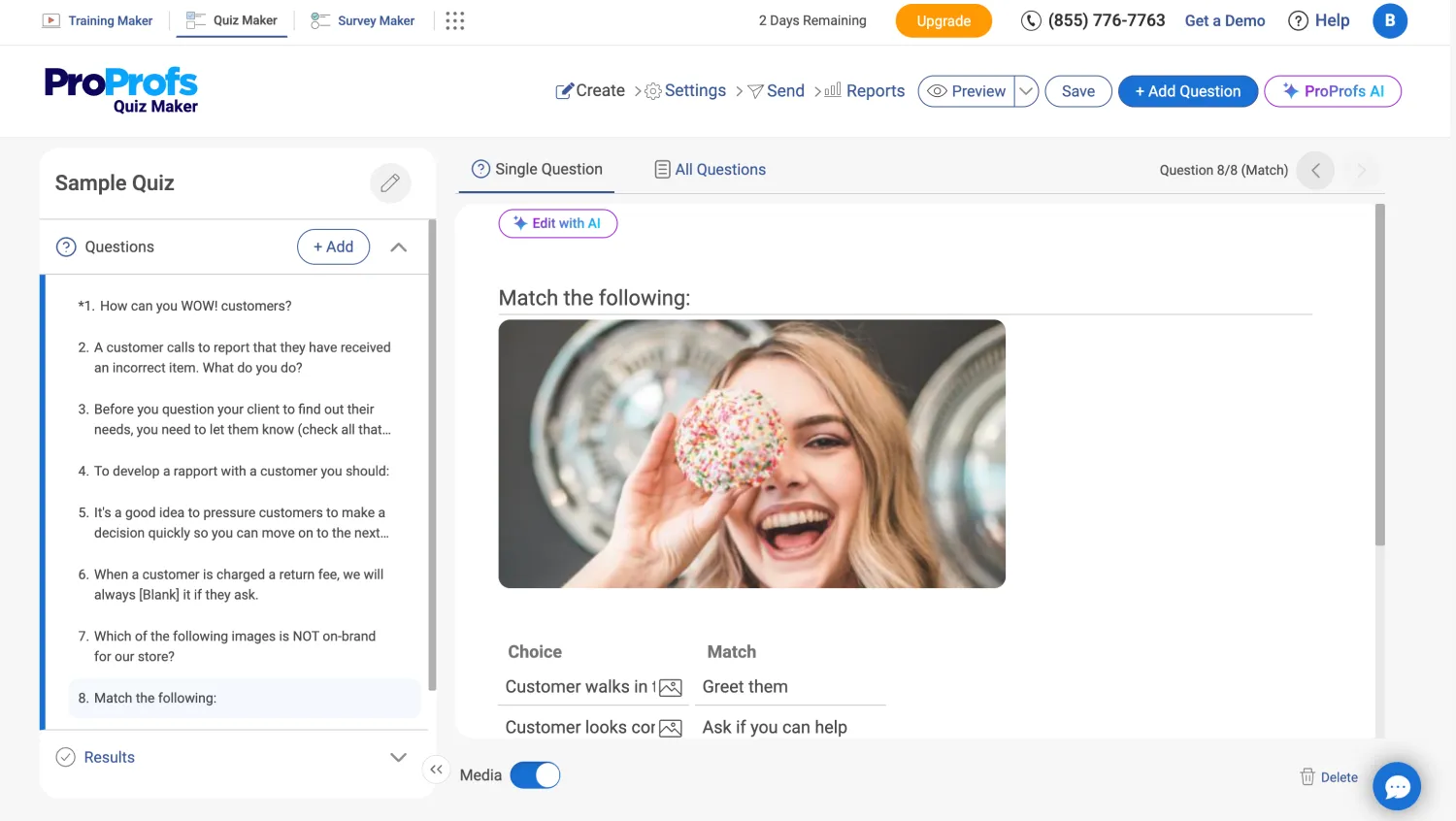This screenshot has width=1456, height=821.
Task: Open the Preview dropdown arrow
Action: (1026, 90)
